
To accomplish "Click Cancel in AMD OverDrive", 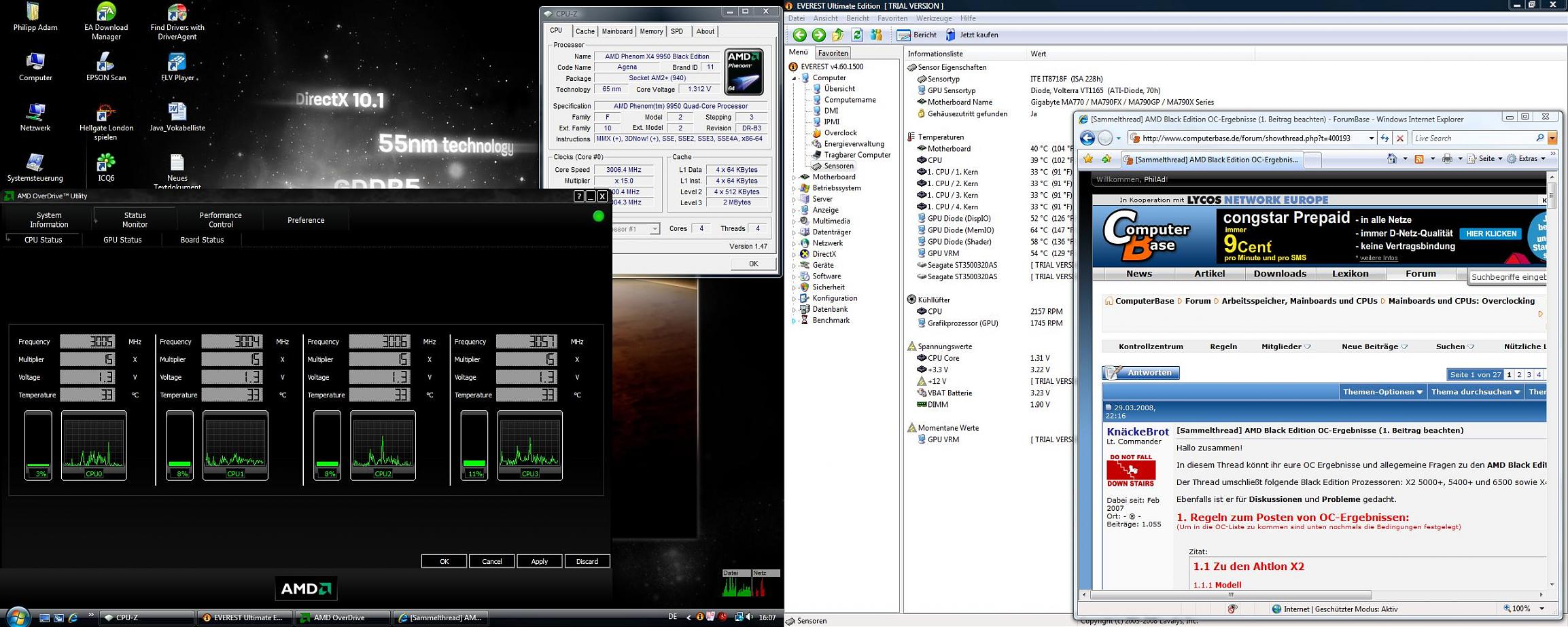I will coord(492,561).
